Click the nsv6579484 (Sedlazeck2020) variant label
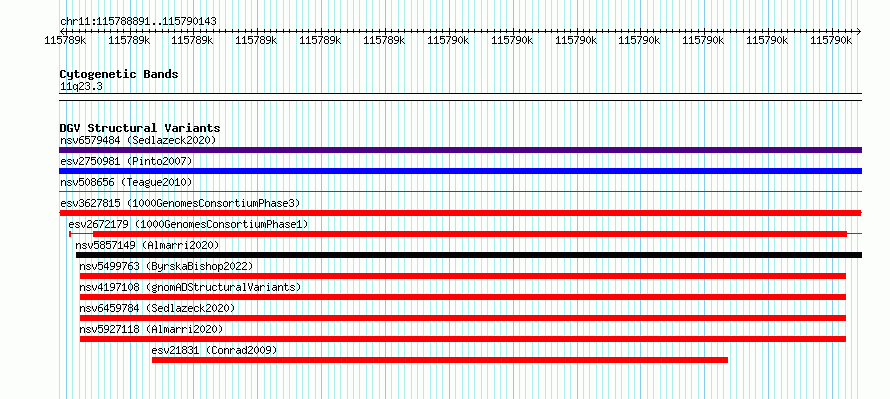The width and height of the screenshot is (890, 399). point(138,140)
